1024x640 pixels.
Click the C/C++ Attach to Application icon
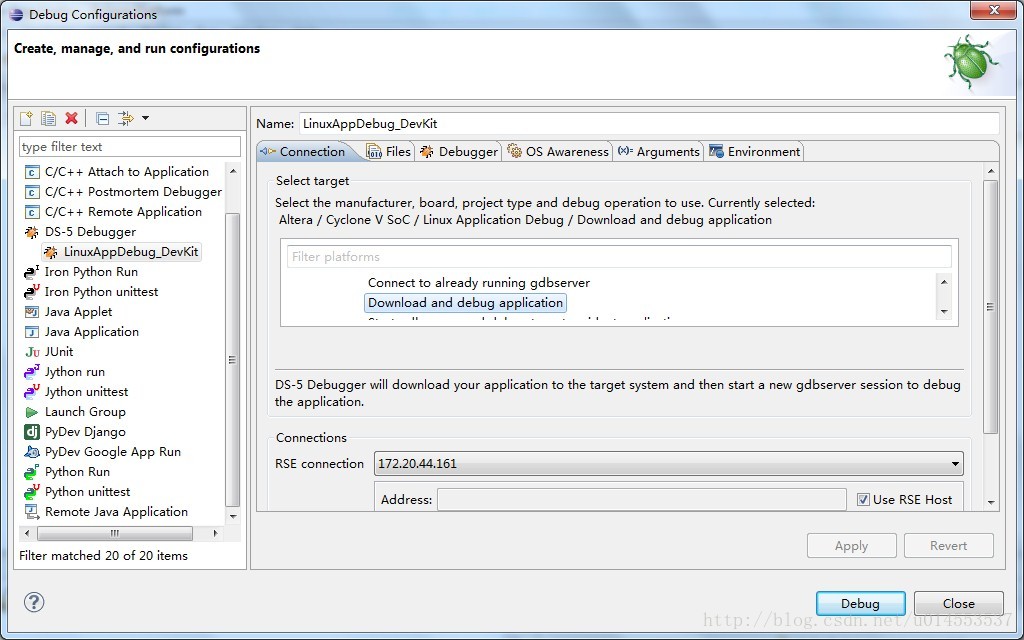pos(31,172)
